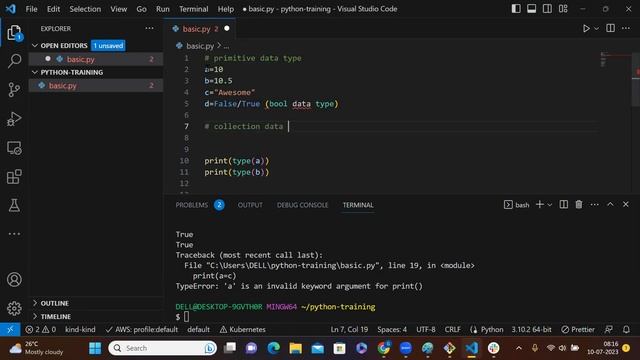Open the Manage gear icon

[x=14, y=308]
